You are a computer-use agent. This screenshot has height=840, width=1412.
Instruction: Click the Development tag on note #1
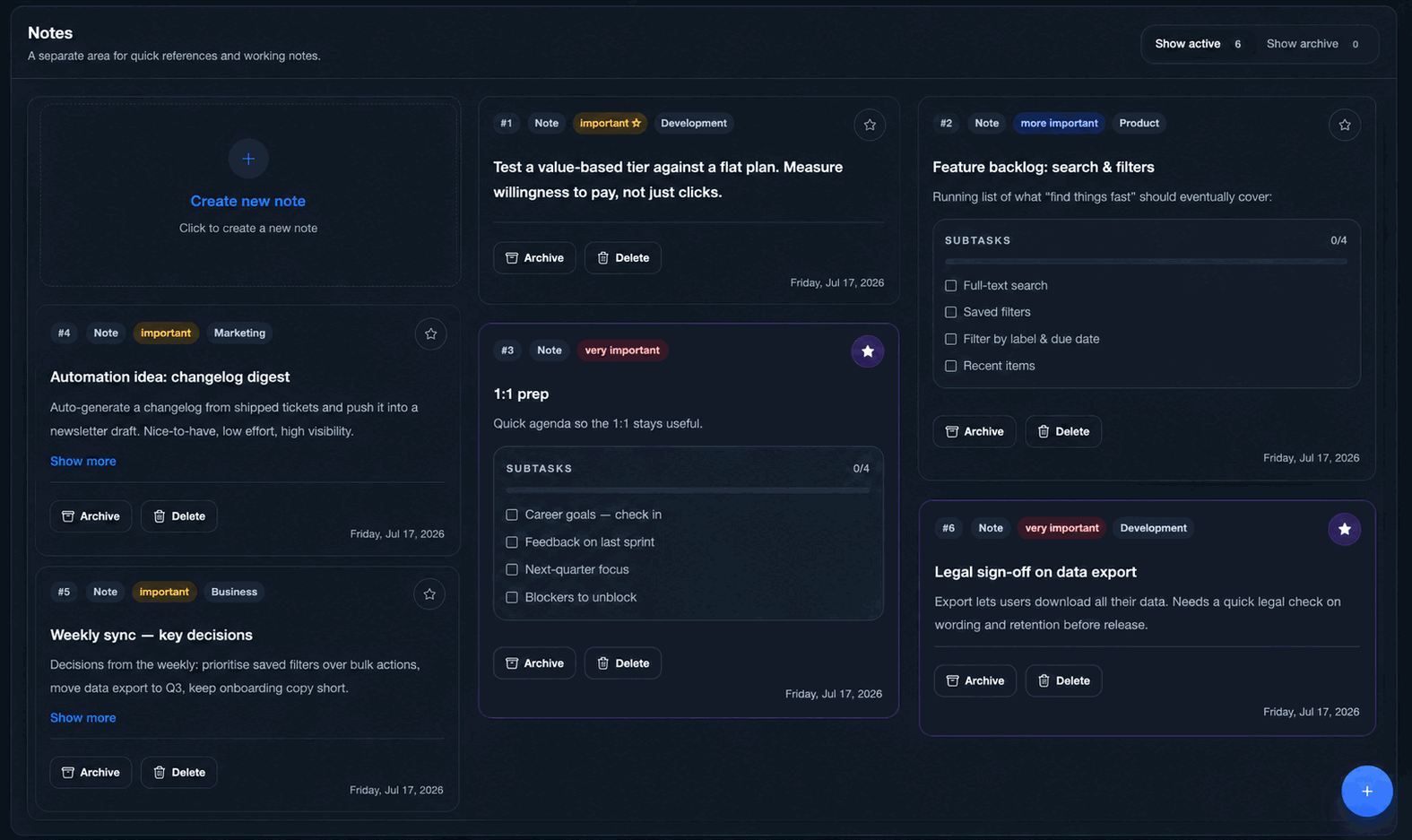coord(693,123)
